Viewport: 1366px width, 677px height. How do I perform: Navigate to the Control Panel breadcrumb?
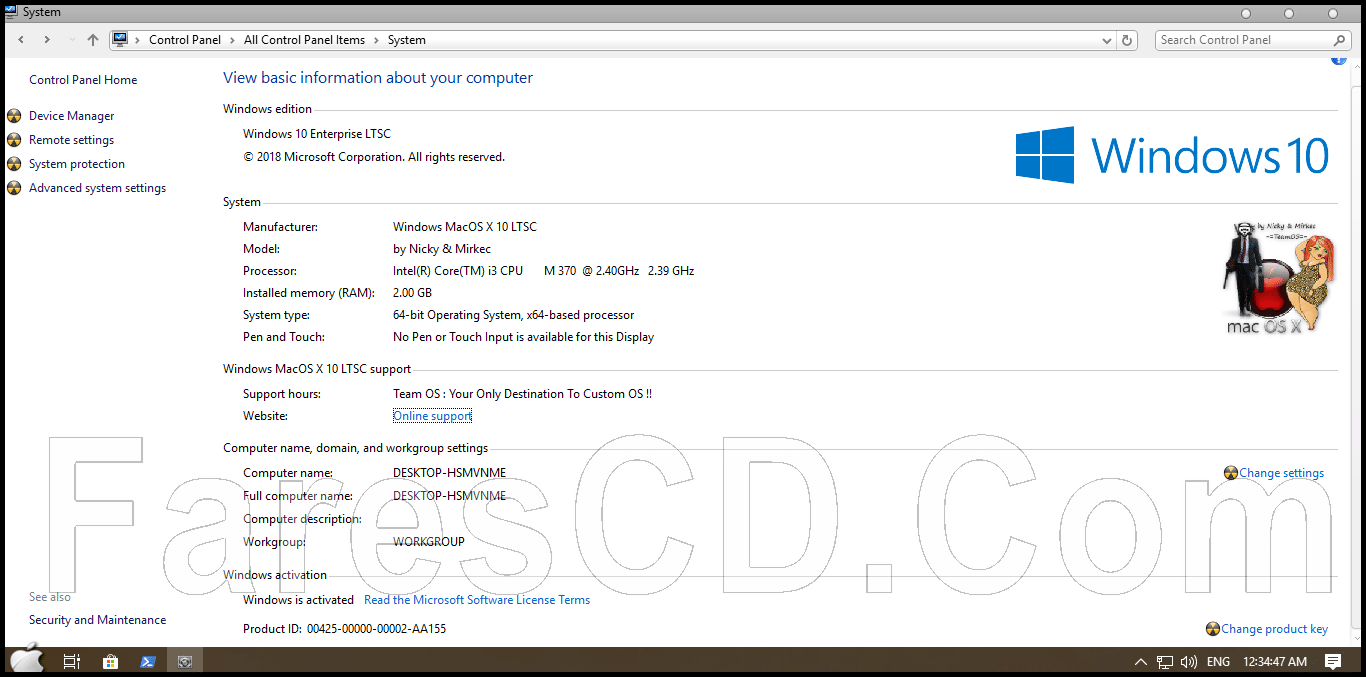[x=186, y=40]
